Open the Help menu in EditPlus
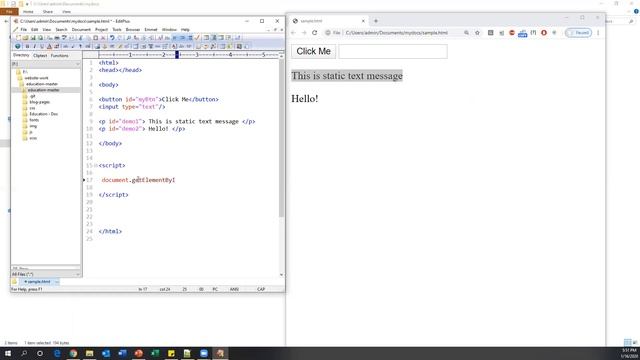Image resolution: width=640 pixels, height=360 pixels. point(185,29)
